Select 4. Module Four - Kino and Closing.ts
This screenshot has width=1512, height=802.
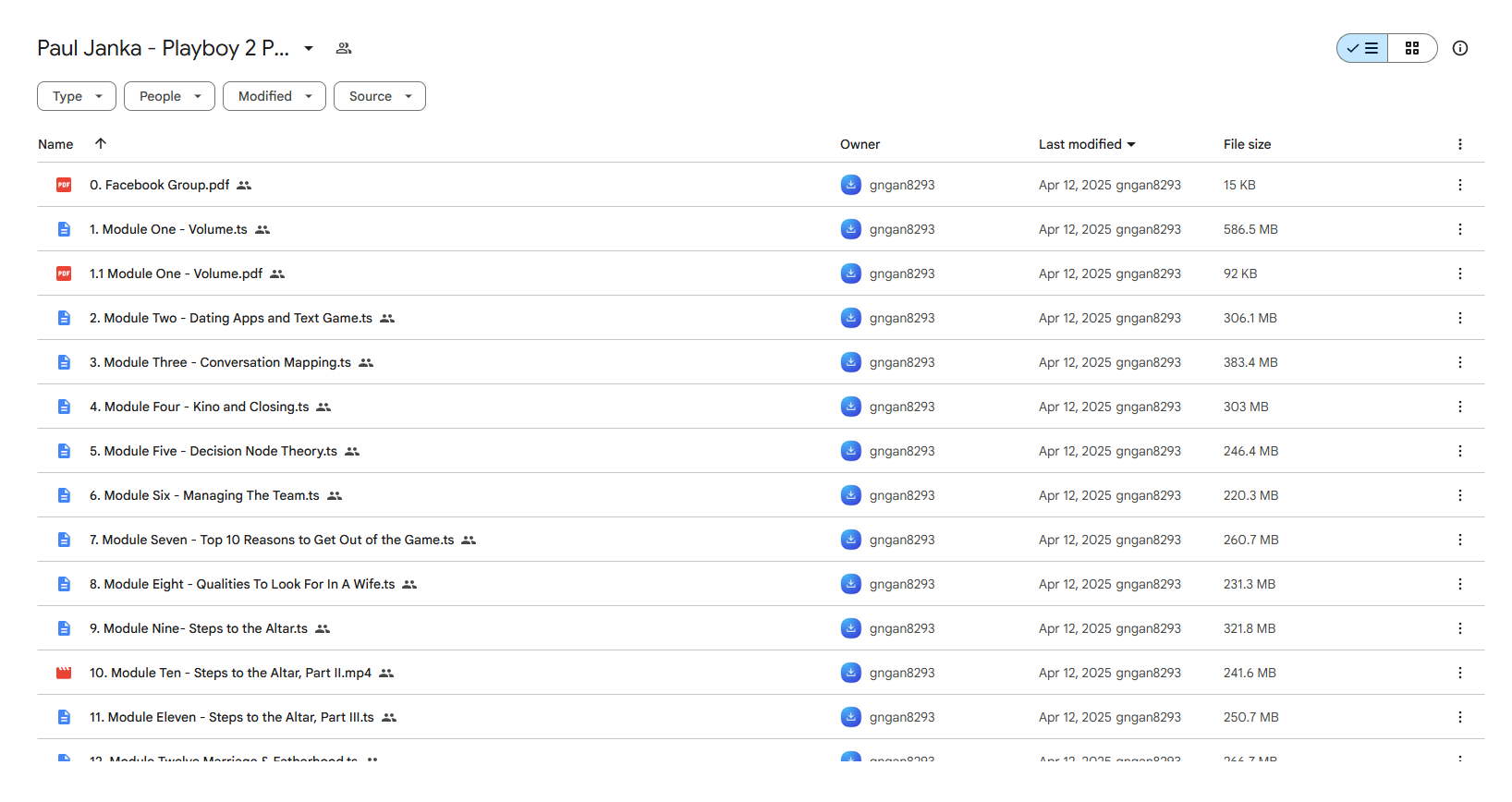coord(200,407)
